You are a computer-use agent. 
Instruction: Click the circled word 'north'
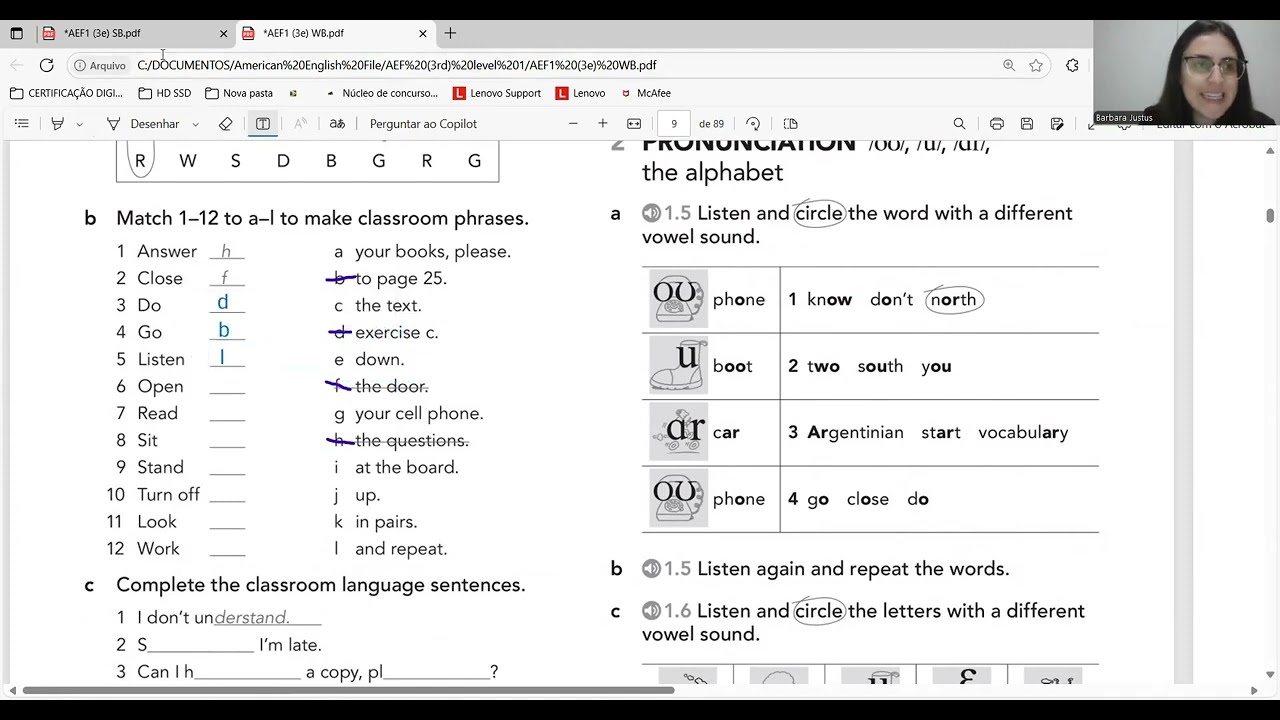954,299
